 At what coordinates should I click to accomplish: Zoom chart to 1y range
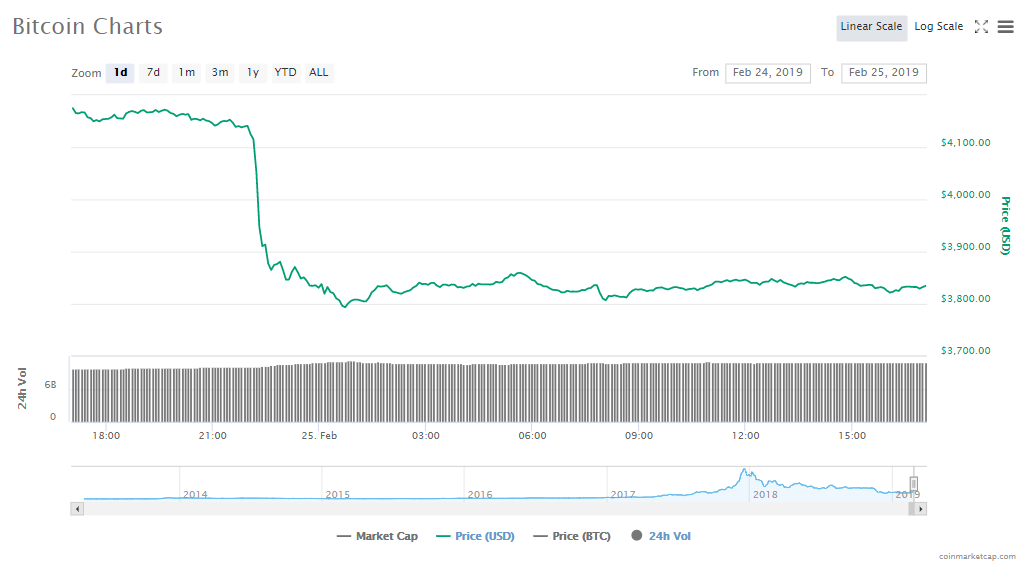[x=253, y=72]
